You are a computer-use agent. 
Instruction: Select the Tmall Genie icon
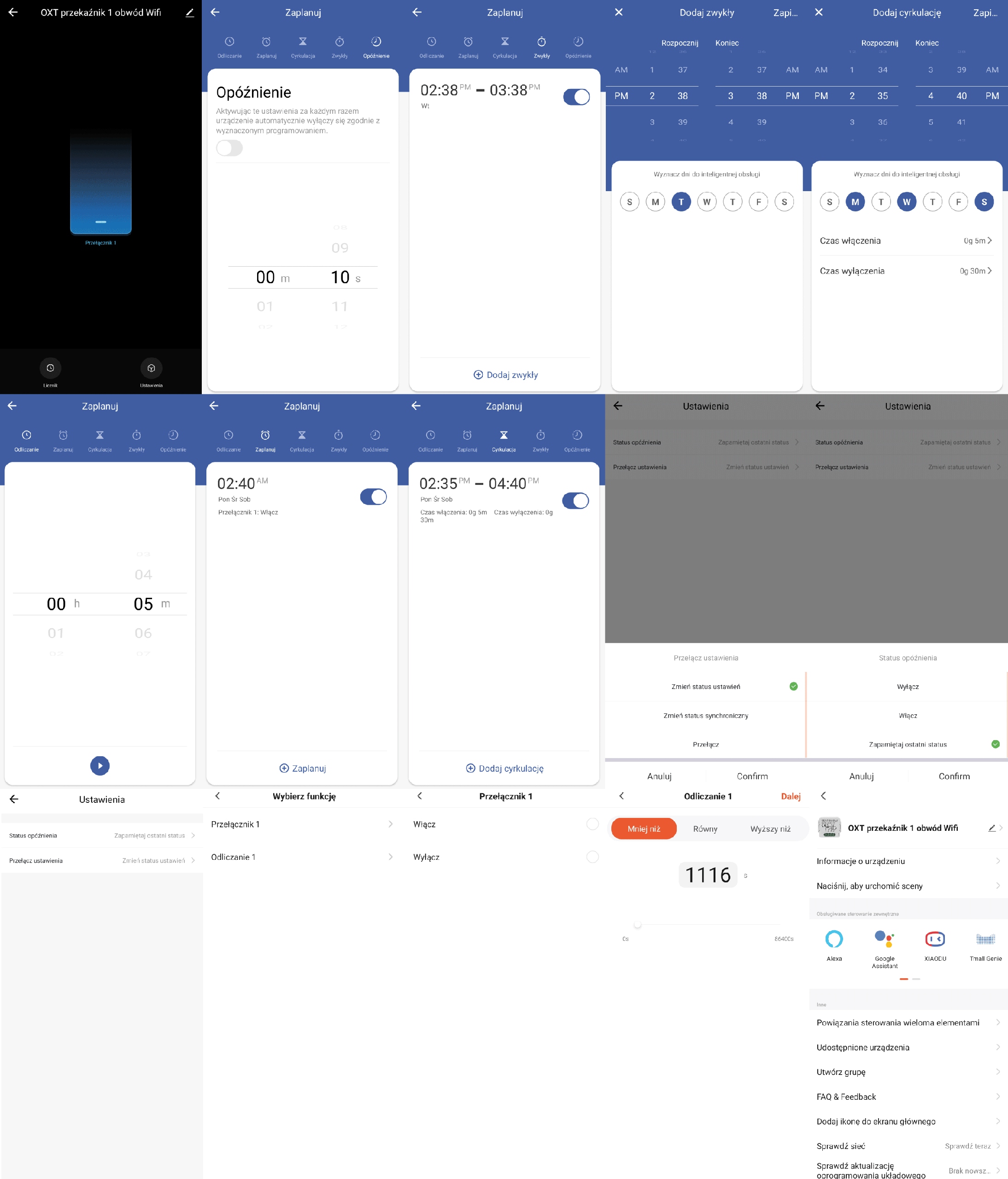pos(985,939)
